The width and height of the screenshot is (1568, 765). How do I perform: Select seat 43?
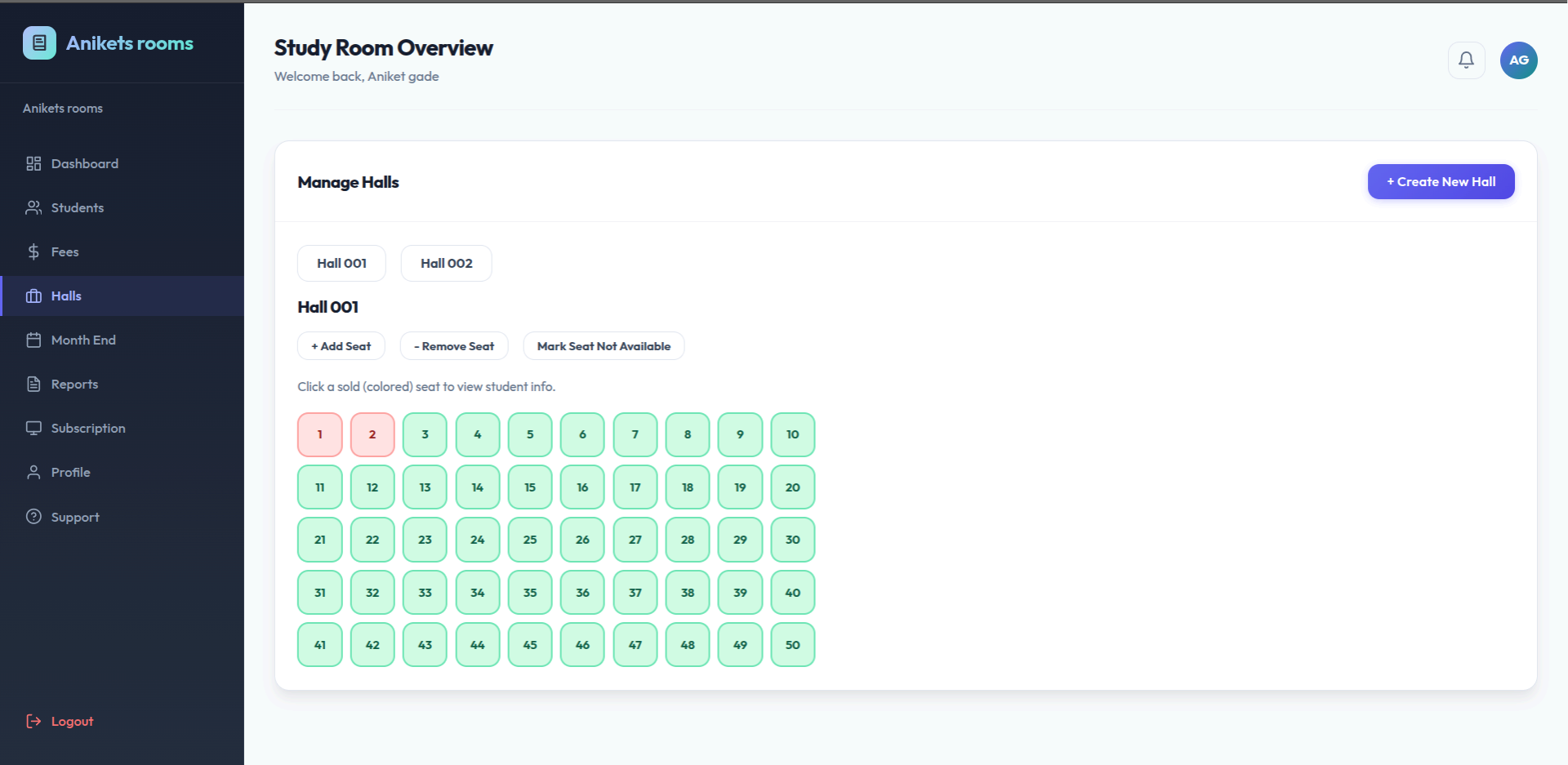coord(425,645)
